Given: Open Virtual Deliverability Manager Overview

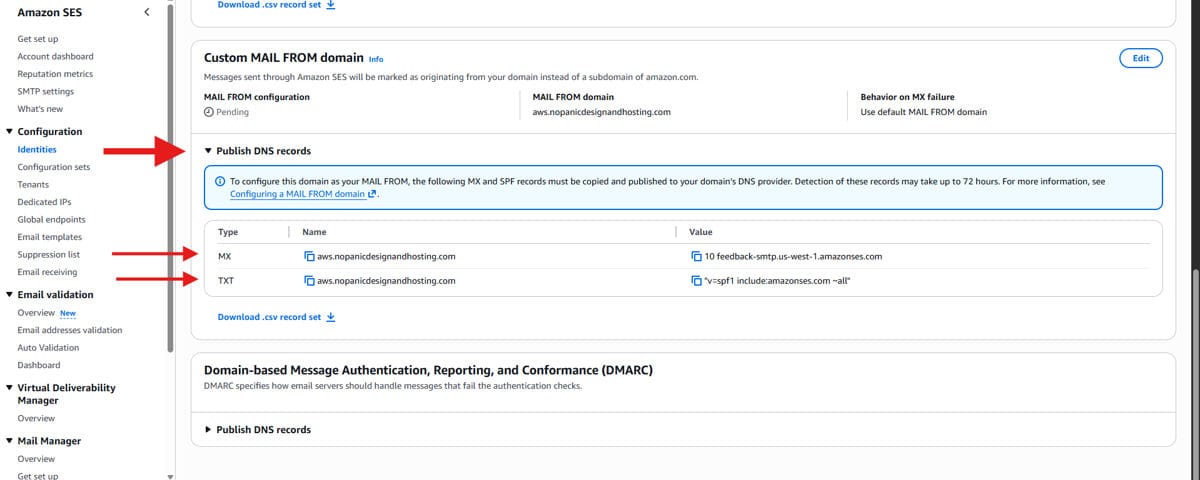Looking at the screenshot, I should [x=36, y=418].
